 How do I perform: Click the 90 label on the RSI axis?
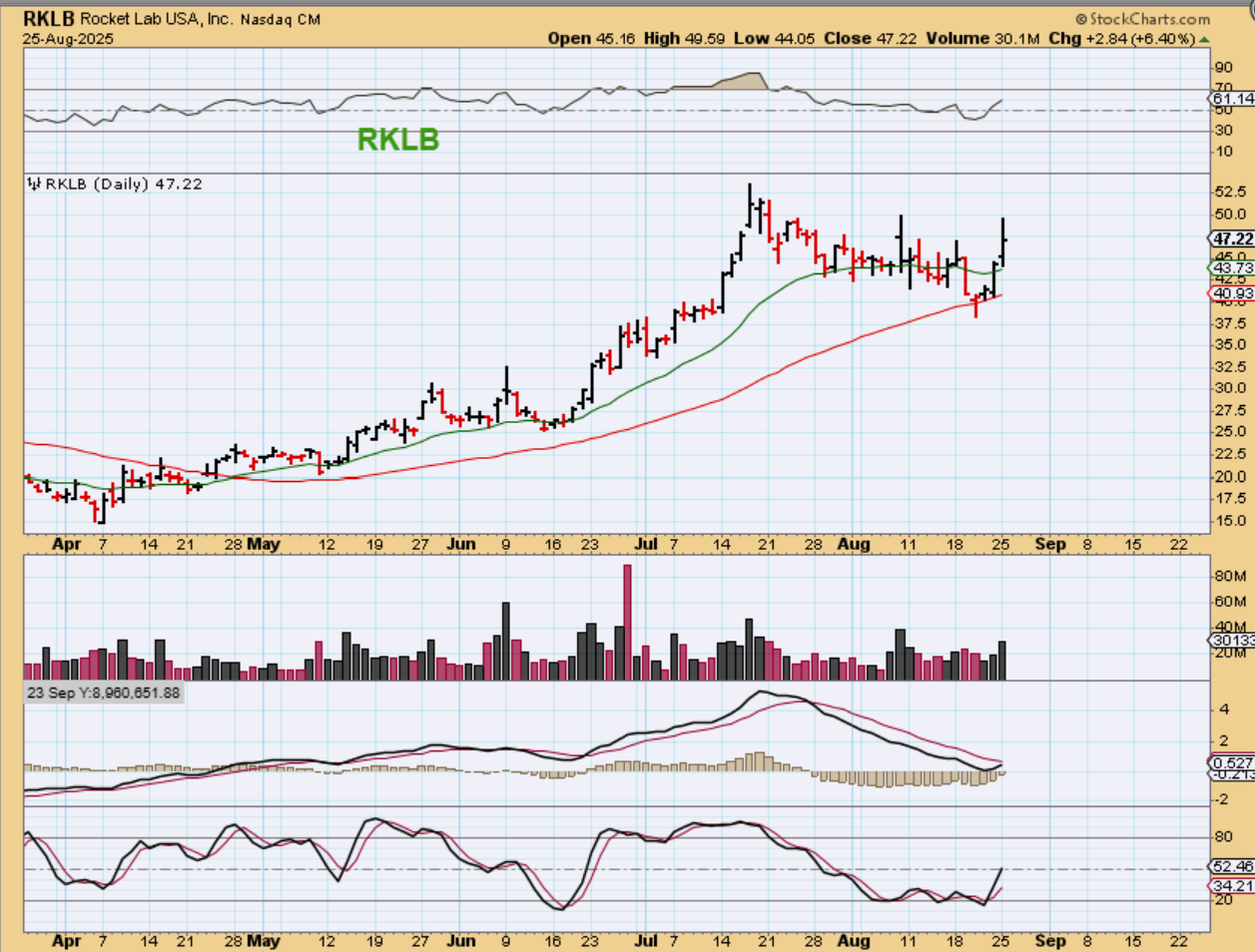[x=1223, y=67]
